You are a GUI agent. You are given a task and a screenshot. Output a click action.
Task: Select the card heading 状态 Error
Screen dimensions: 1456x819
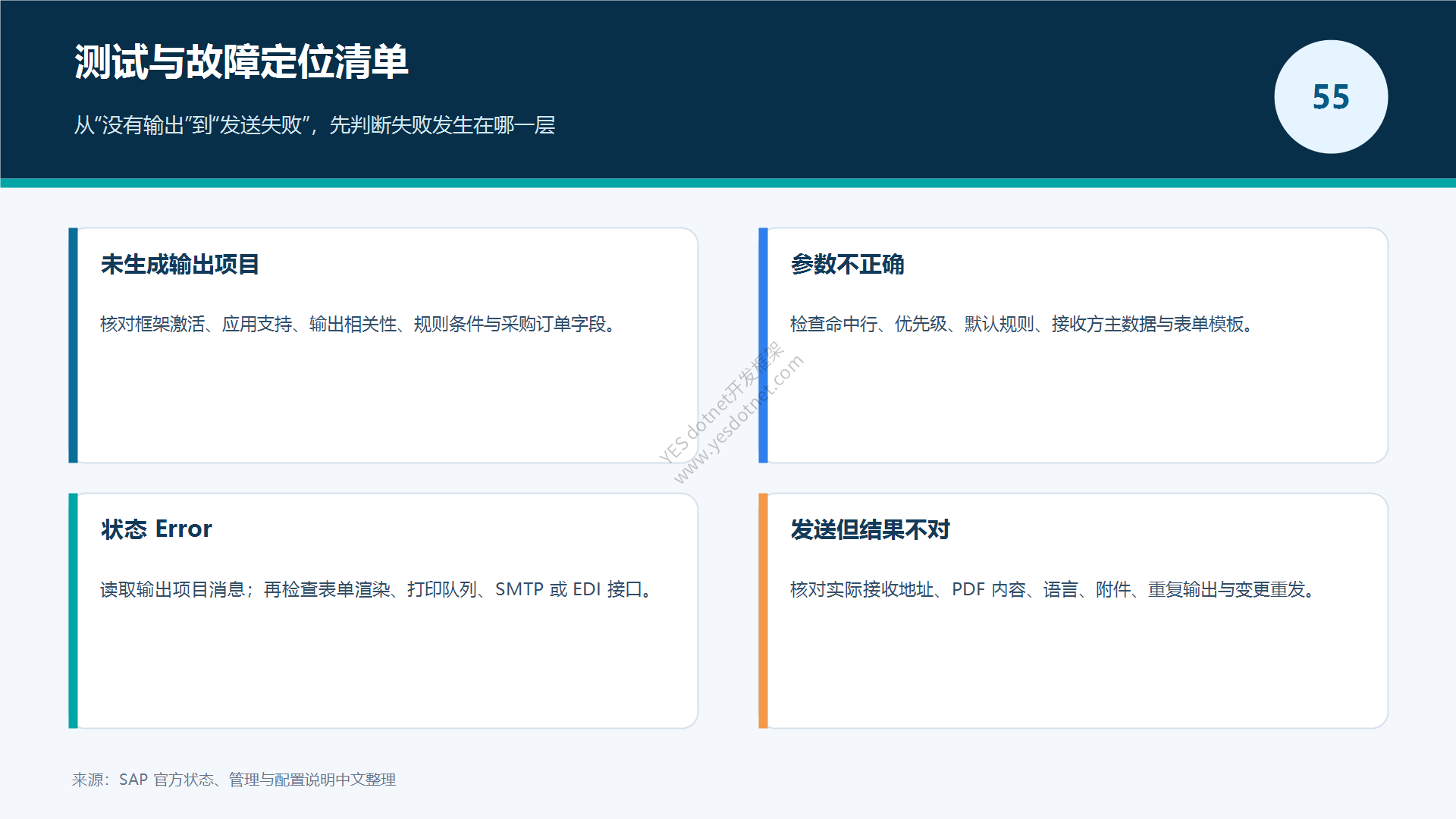coord(156,529)
